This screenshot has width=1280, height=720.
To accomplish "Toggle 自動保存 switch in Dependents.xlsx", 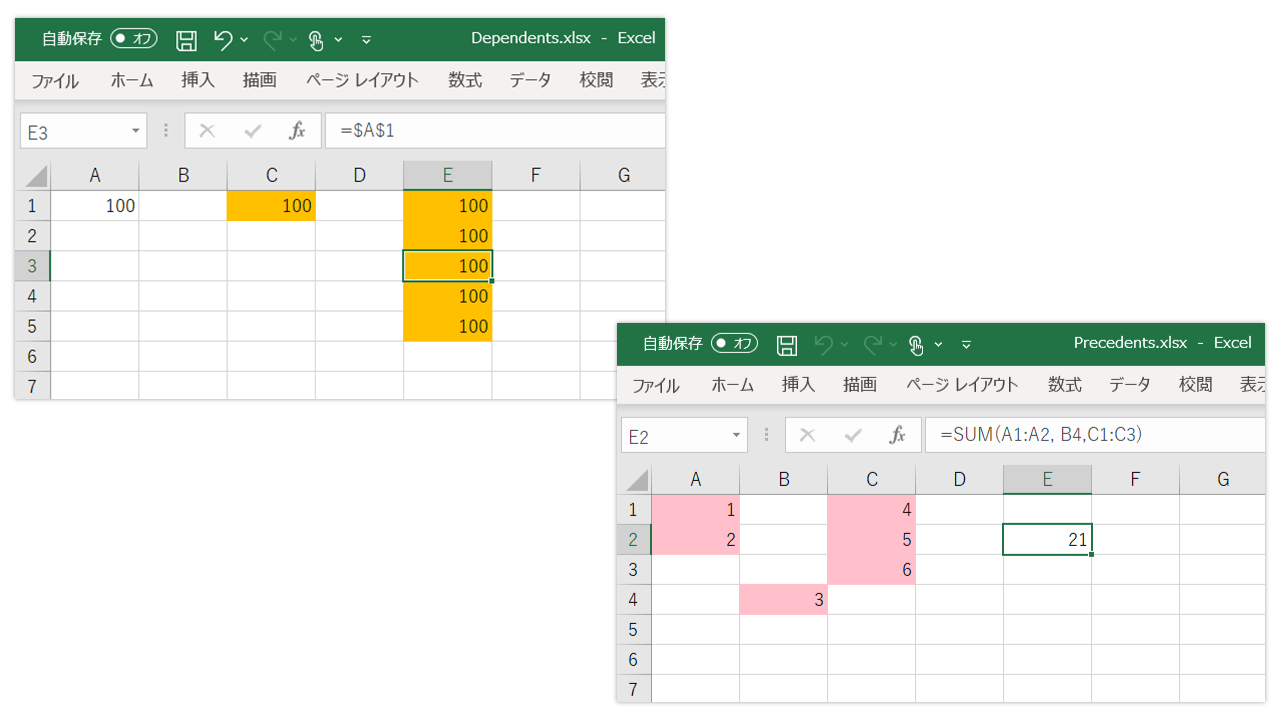I will click(x=134, y=39).
